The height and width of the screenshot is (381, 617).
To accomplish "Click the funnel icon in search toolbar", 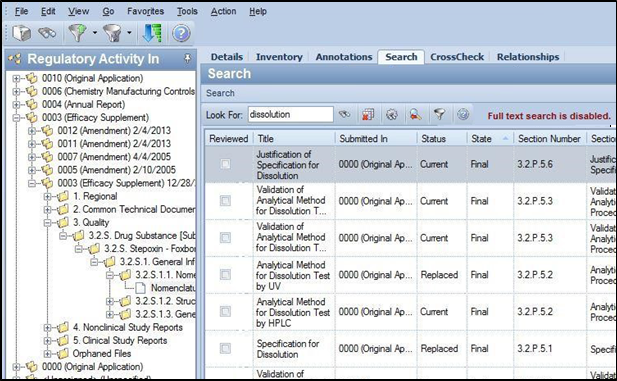I will pos(439,115).
